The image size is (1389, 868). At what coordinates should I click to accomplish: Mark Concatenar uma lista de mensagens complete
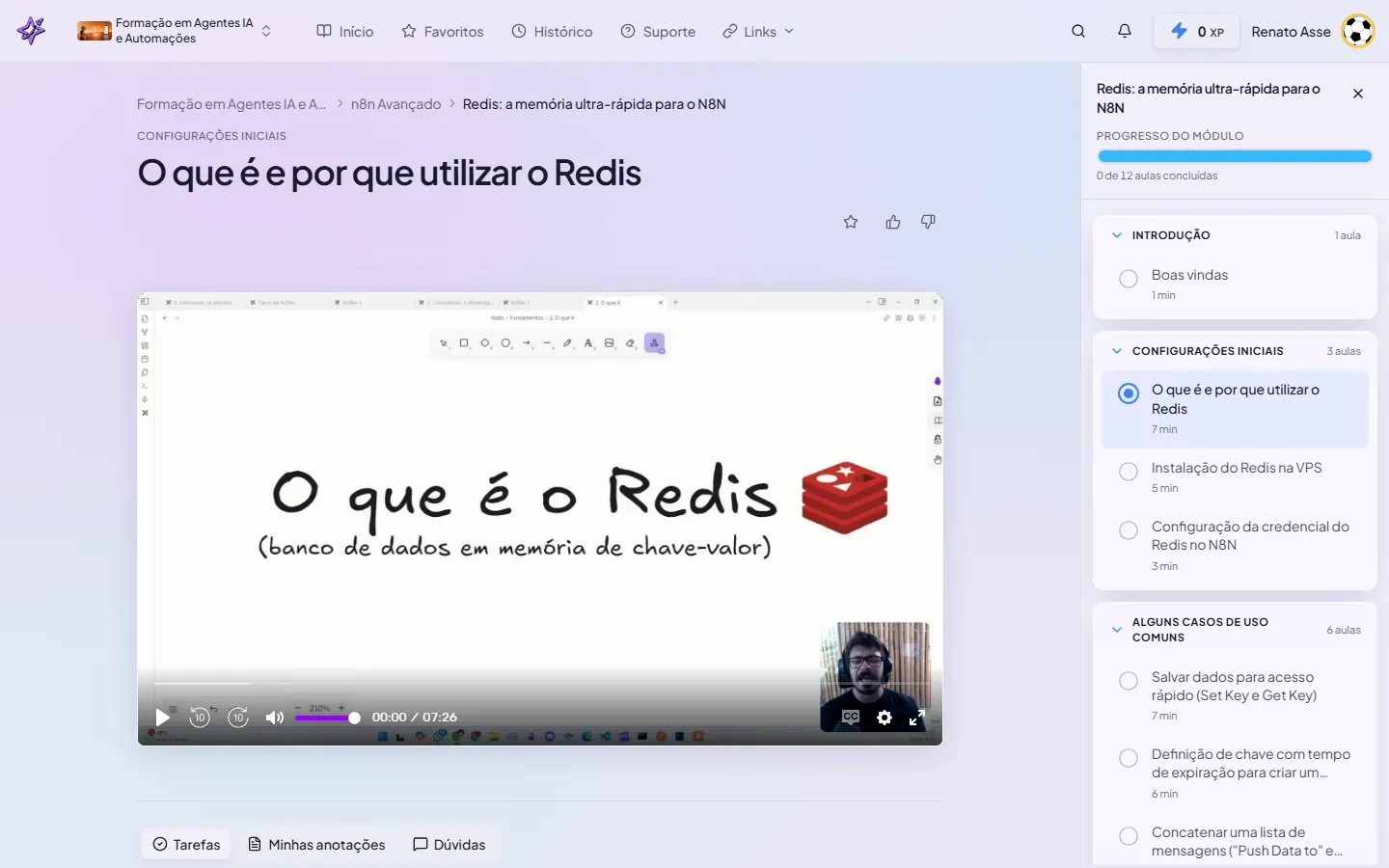coord(1129,836)
